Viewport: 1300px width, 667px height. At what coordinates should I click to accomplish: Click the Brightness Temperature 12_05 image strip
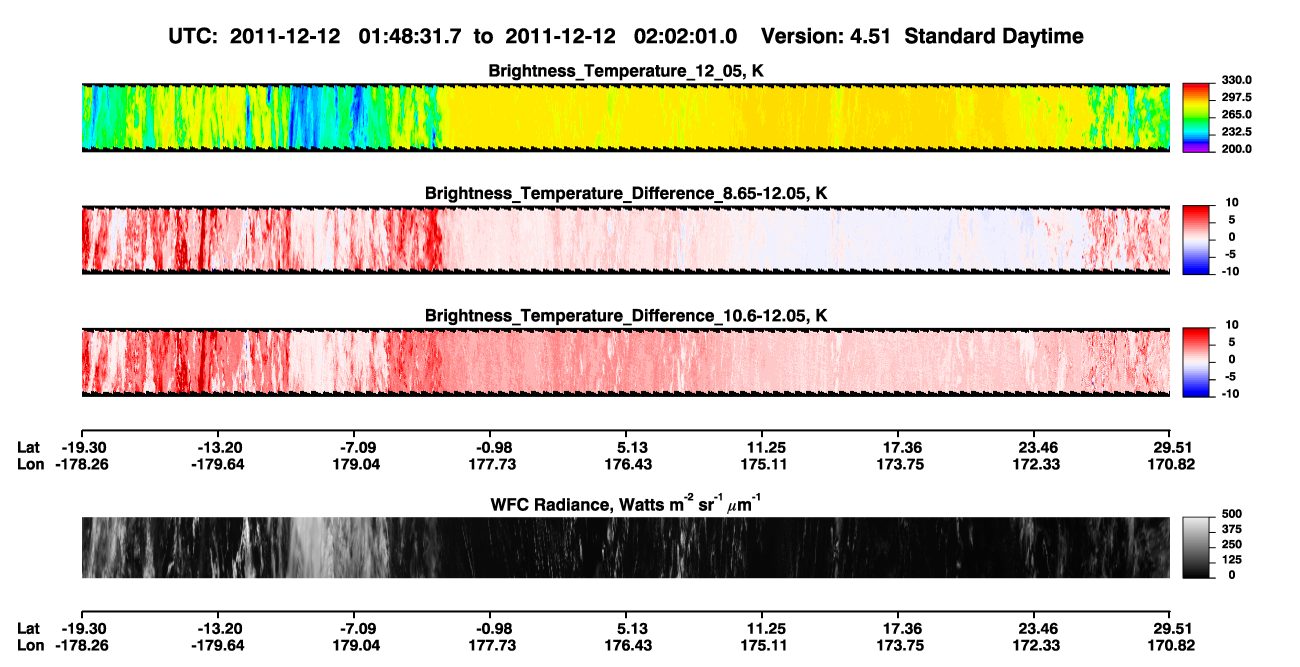625,117
